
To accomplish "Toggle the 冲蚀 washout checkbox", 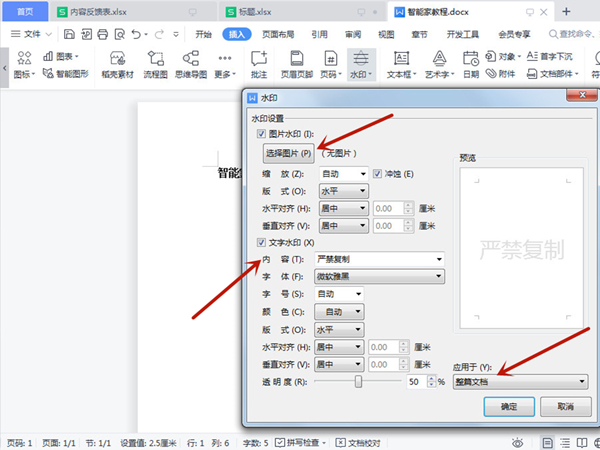I will 378,173.
